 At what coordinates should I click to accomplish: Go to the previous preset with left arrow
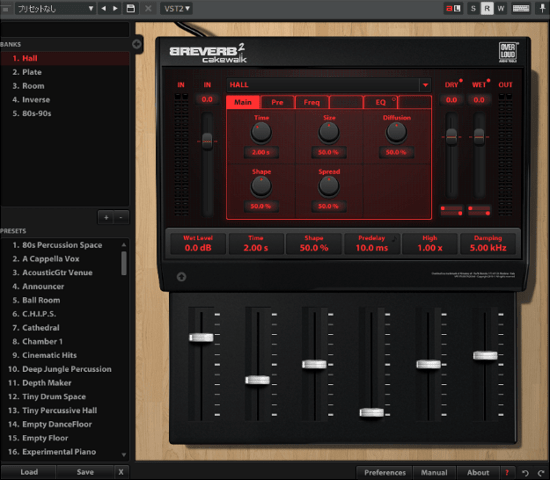tap(103, 8)
